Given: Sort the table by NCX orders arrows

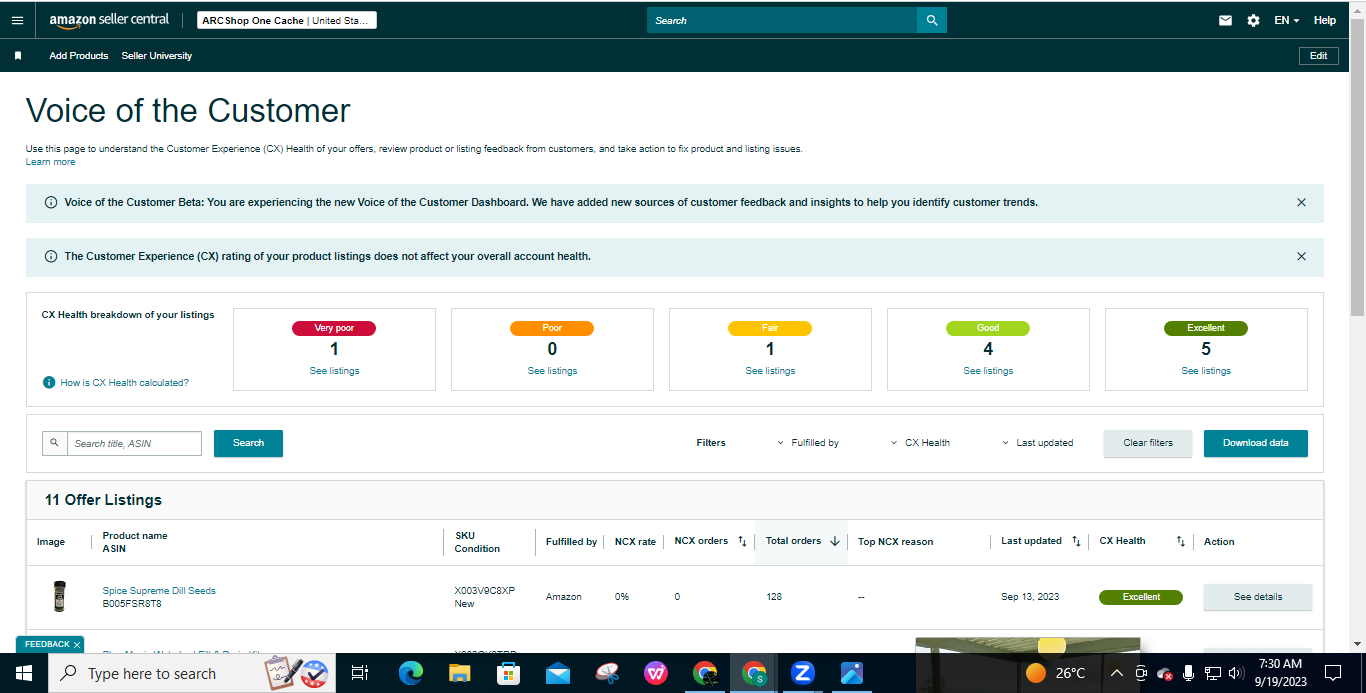Looking at the screenshot, I should click(x=742, y=541).
